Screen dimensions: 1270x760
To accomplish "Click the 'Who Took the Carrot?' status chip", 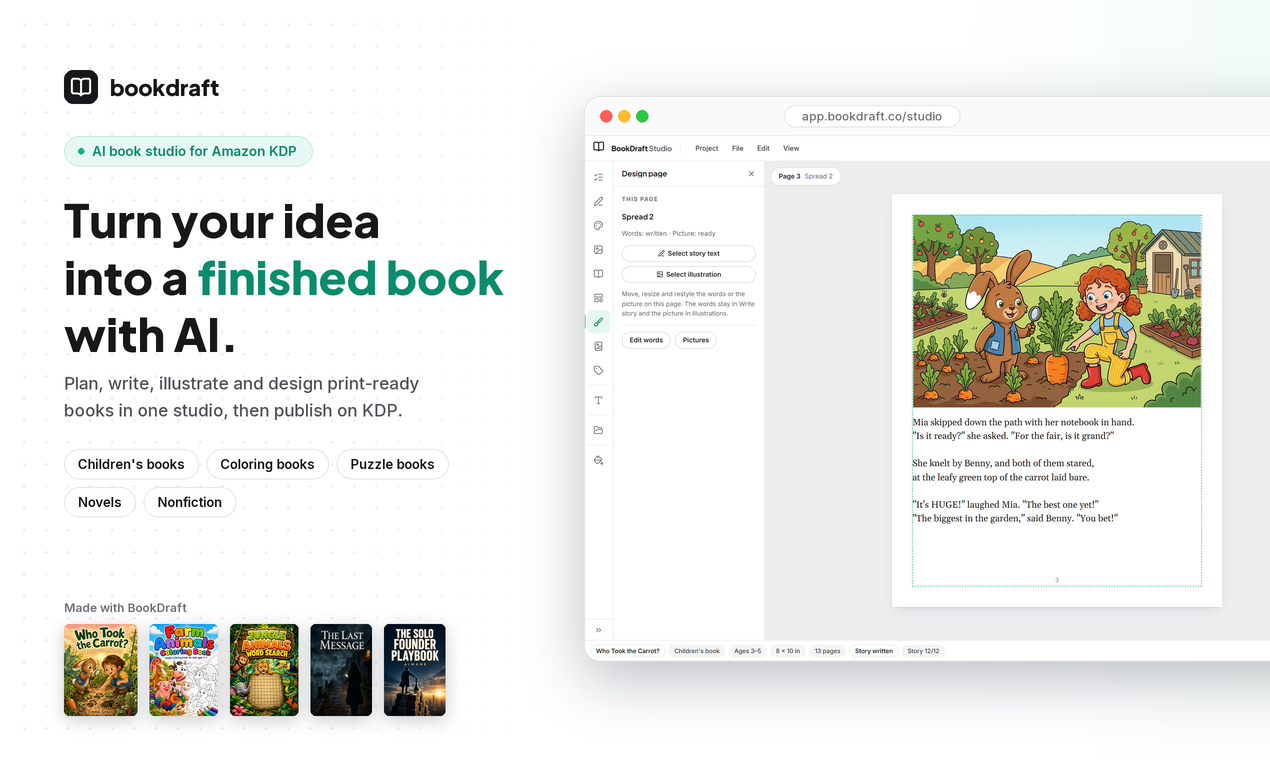I will pos(628,651).
